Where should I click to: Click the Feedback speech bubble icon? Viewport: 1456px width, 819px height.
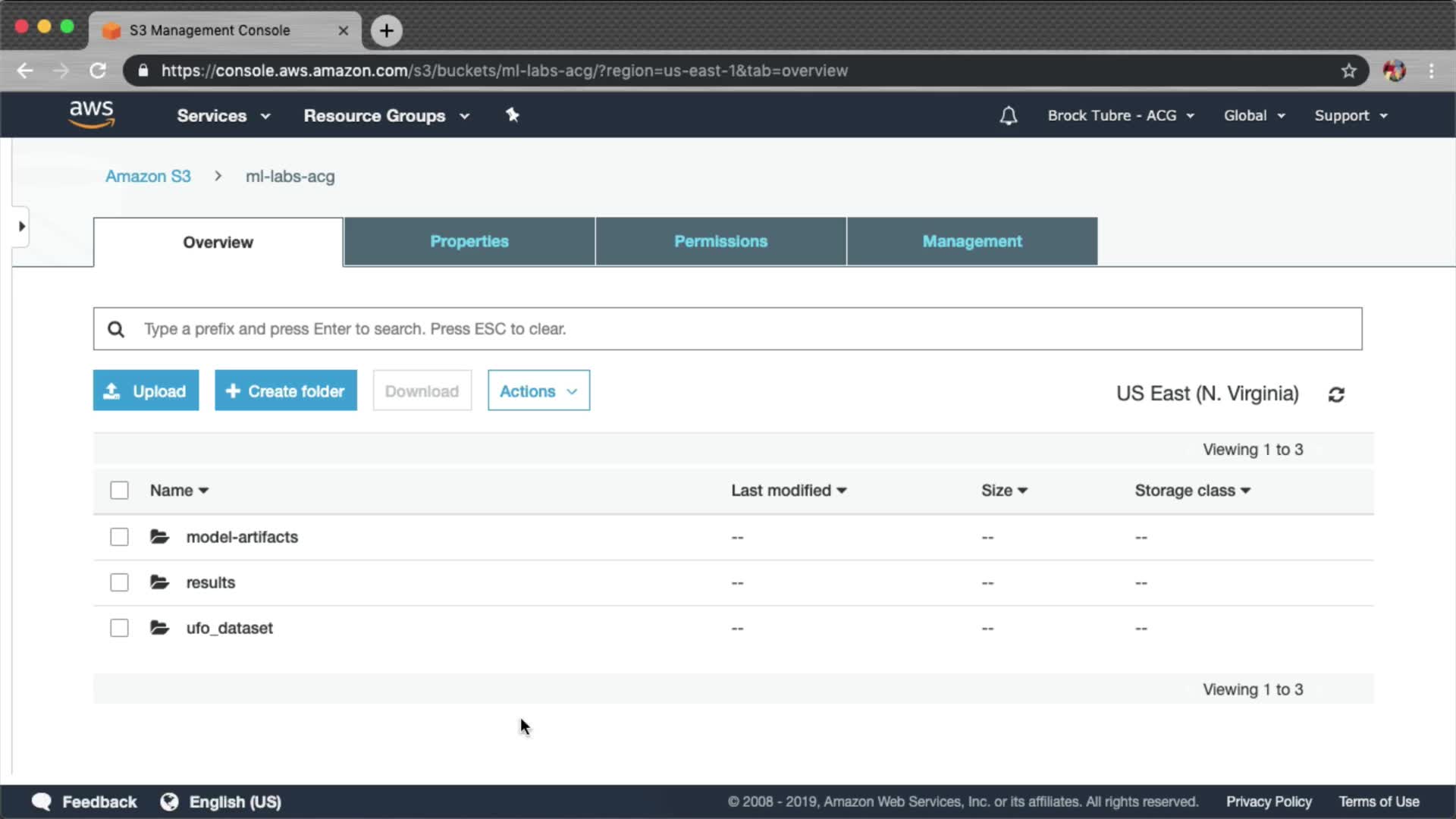click(42, 802)
